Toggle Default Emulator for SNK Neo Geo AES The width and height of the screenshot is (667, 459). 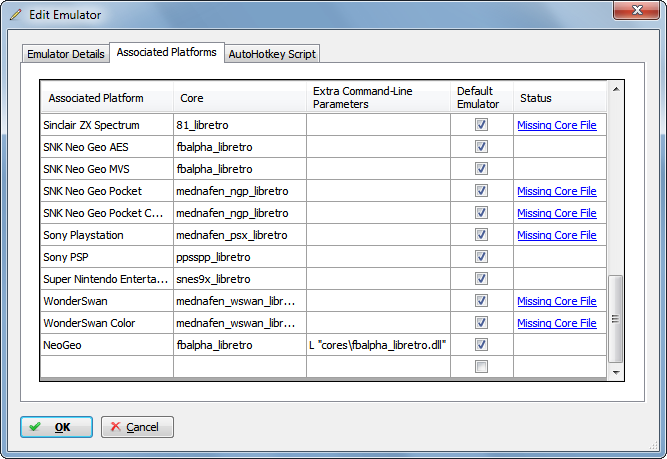[x=481, y=147]
